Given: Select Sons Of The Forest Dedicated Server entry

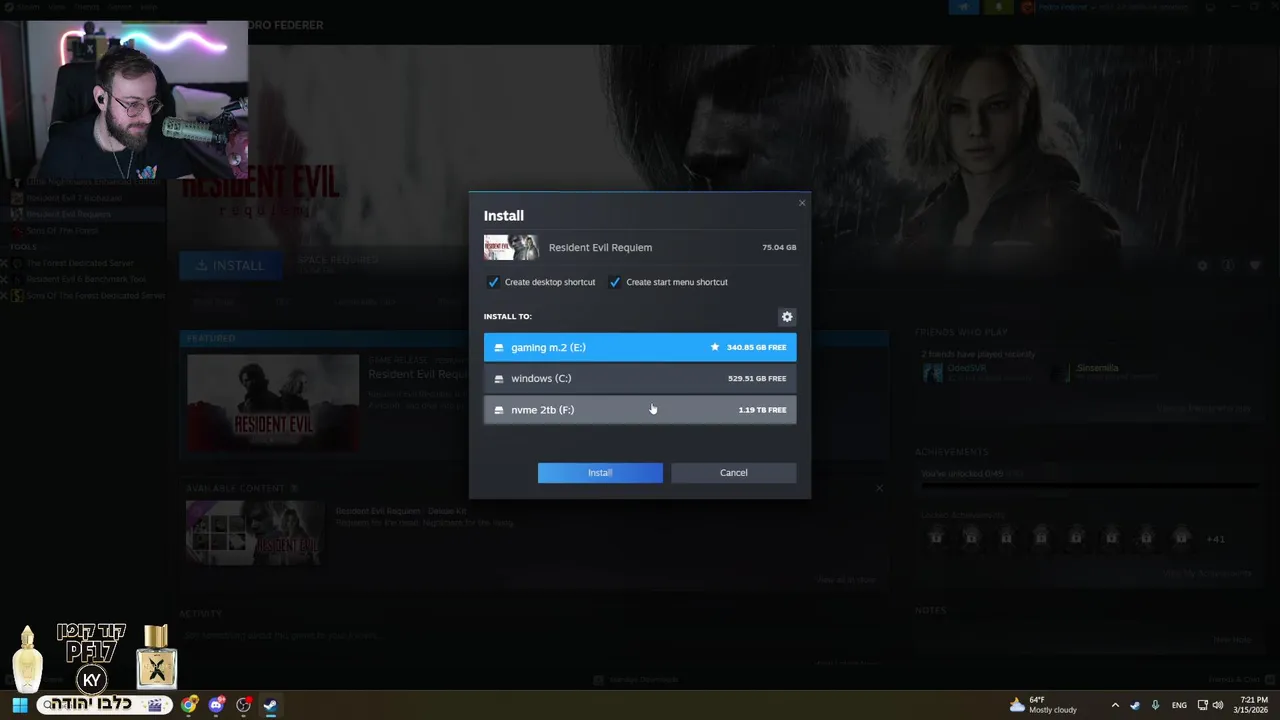Looking at the screenshot, I should [95, 296].
